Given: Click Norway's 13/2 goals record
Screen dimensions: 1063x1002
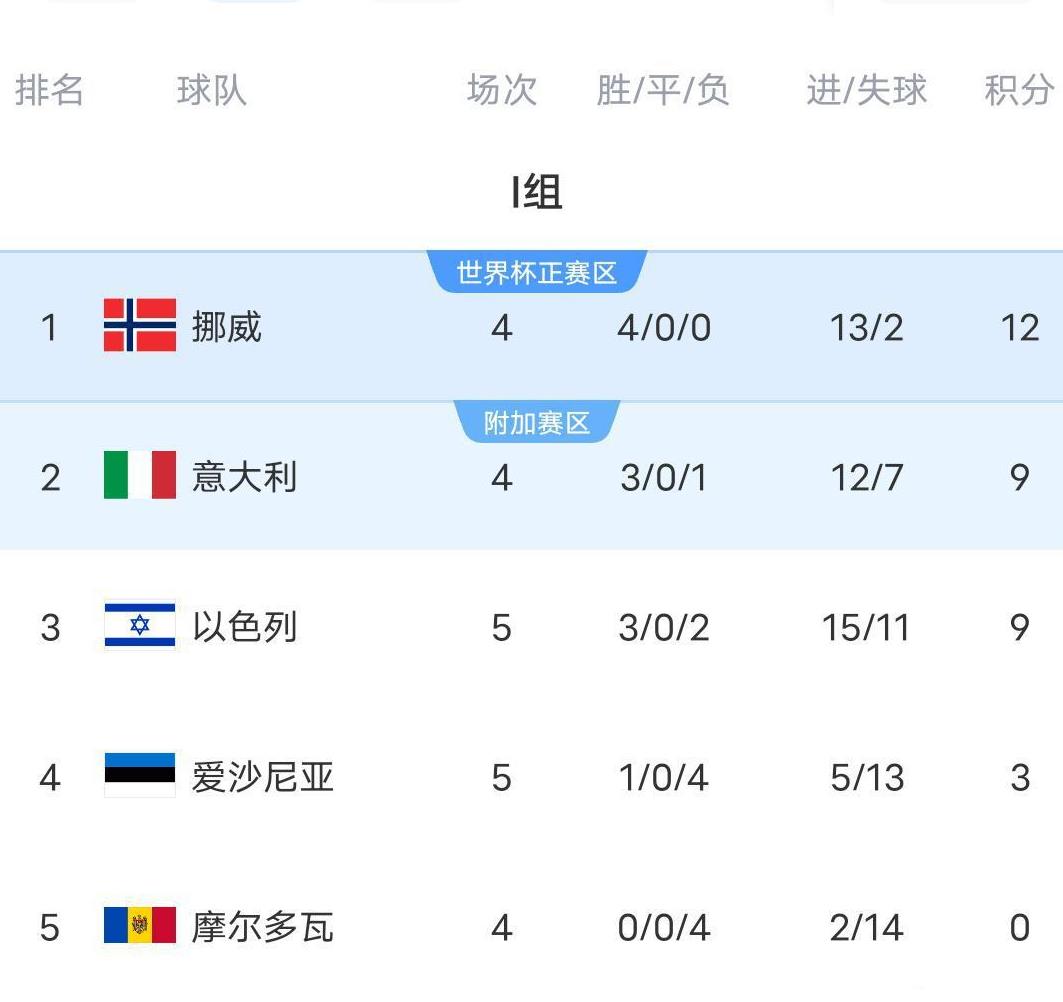Looking at the screenshot, I should coord(866,328).
